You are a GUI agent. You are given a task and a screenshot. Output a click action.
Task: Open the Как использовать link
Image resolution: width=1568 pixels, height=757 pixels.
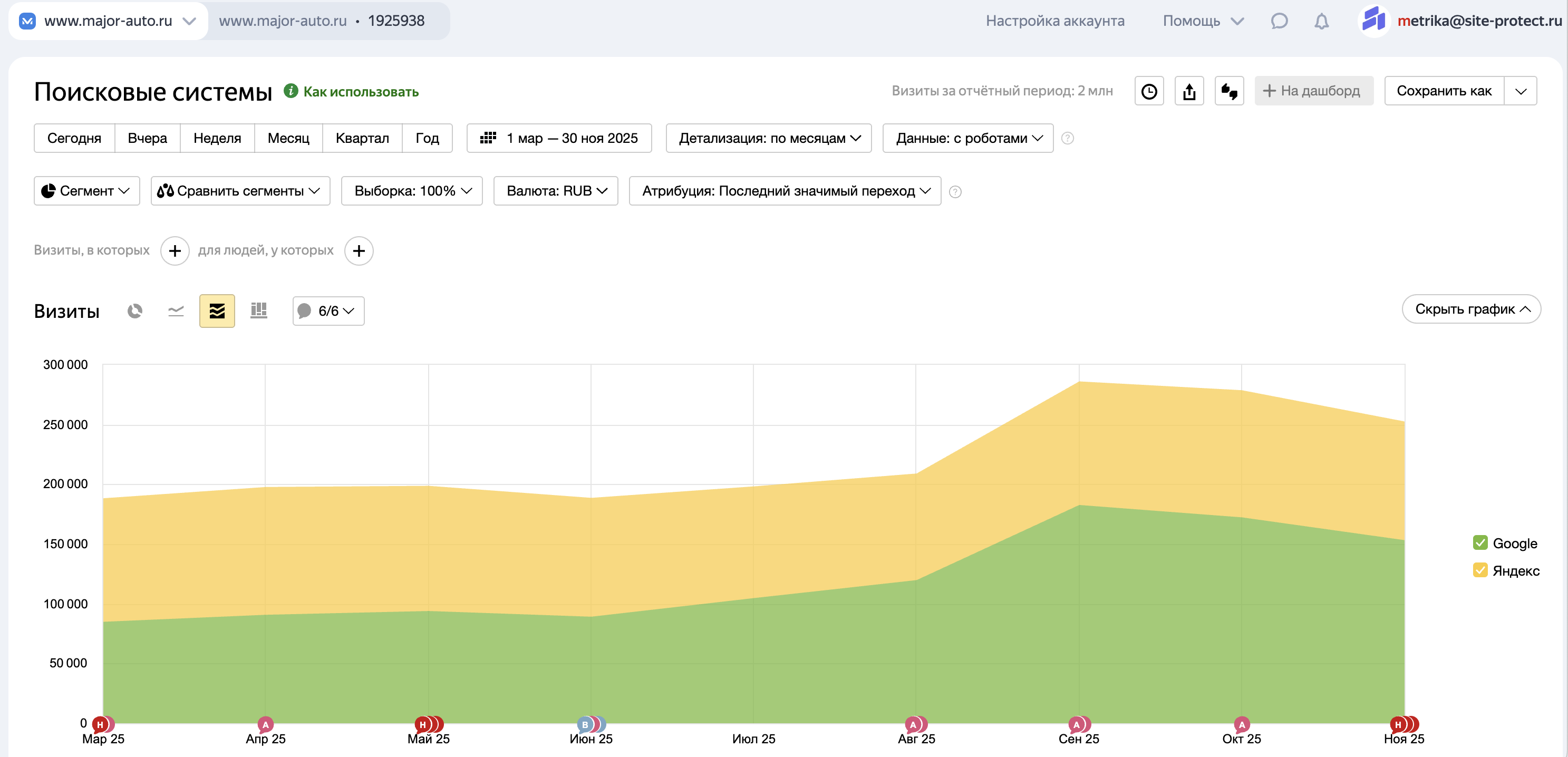pos(361,92)
